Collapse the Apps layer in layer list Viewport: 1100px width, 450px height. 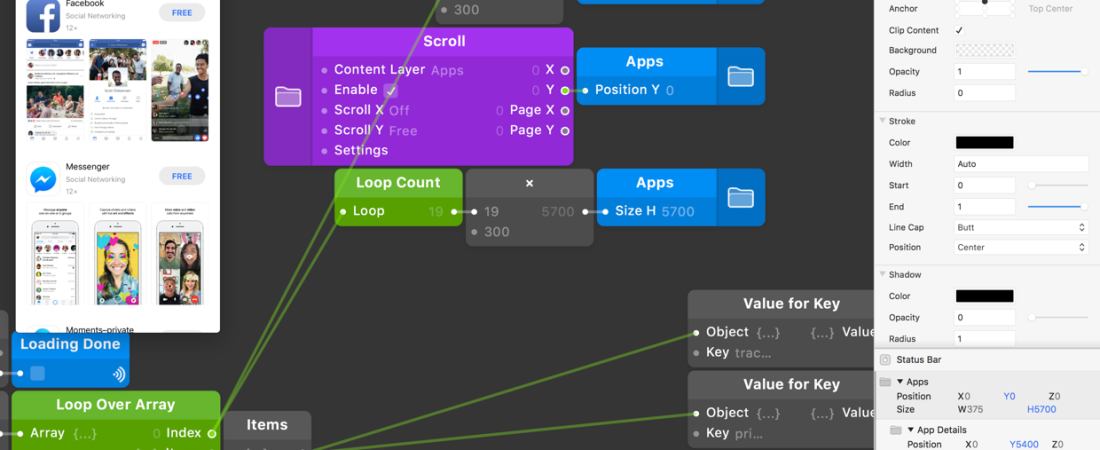coord(899,382)
